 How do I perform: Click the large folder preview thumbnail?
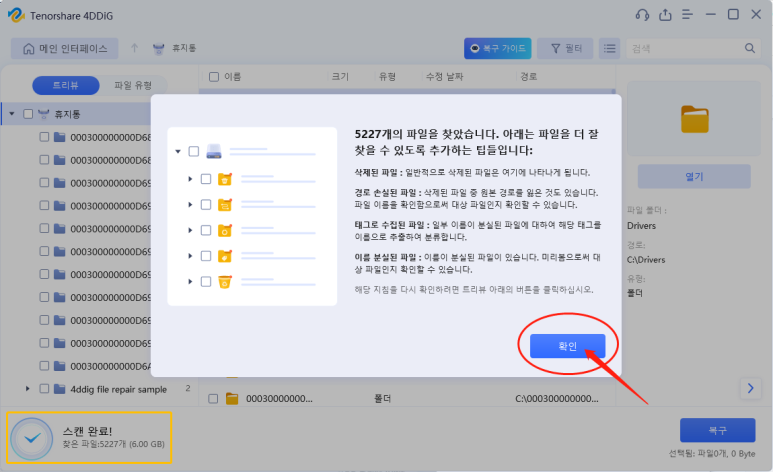[695, 119]
